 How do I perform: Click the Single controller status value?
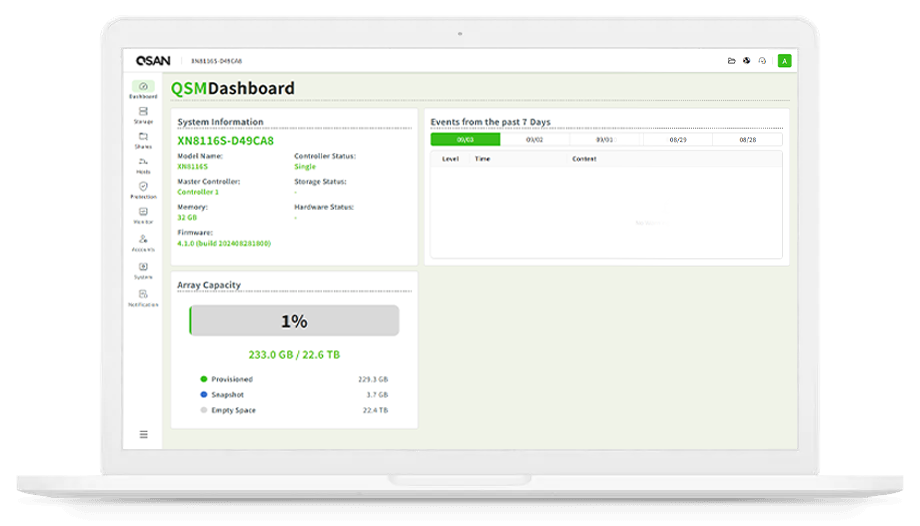click(305, 167)
